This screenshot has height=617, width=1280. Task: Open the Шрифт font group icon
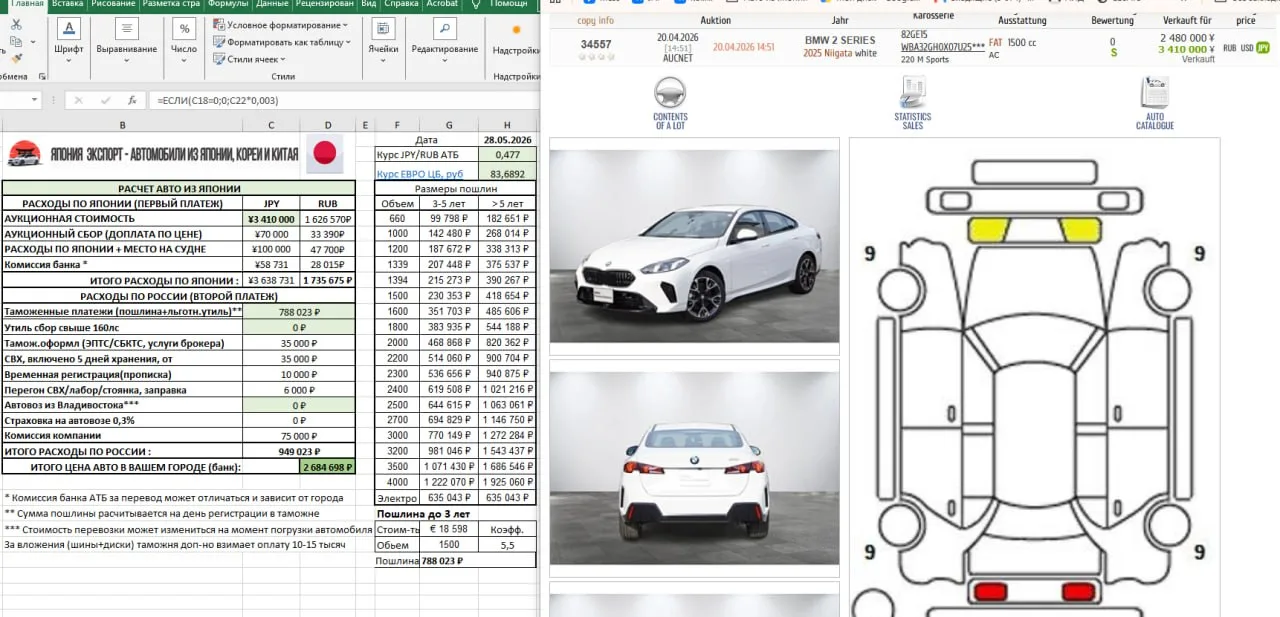pos(69,28)
